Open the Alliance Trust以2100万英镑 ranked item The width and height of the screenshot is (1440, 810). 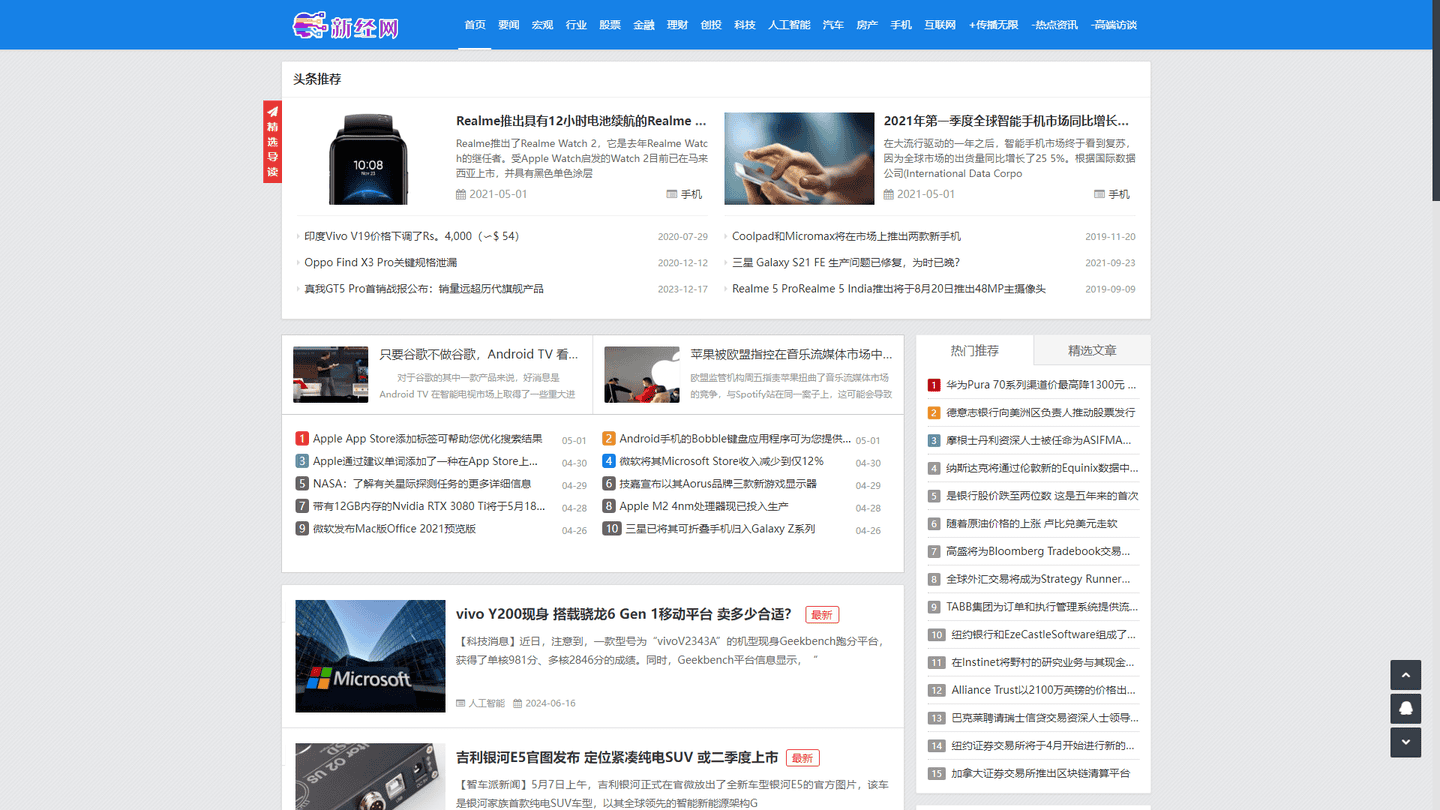[x=1044, y=690]
